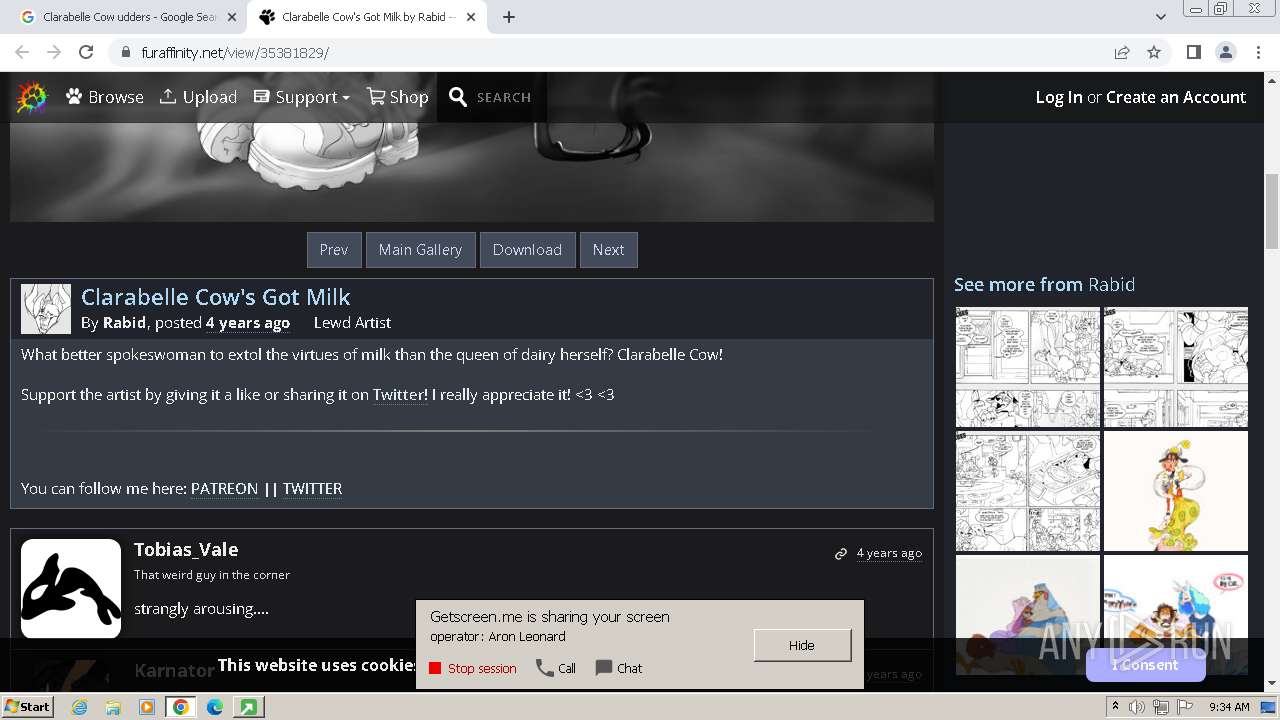Click the system tray volume icon
Image resolution: width=1280 pixels, height=720 pixels.
1137,707
